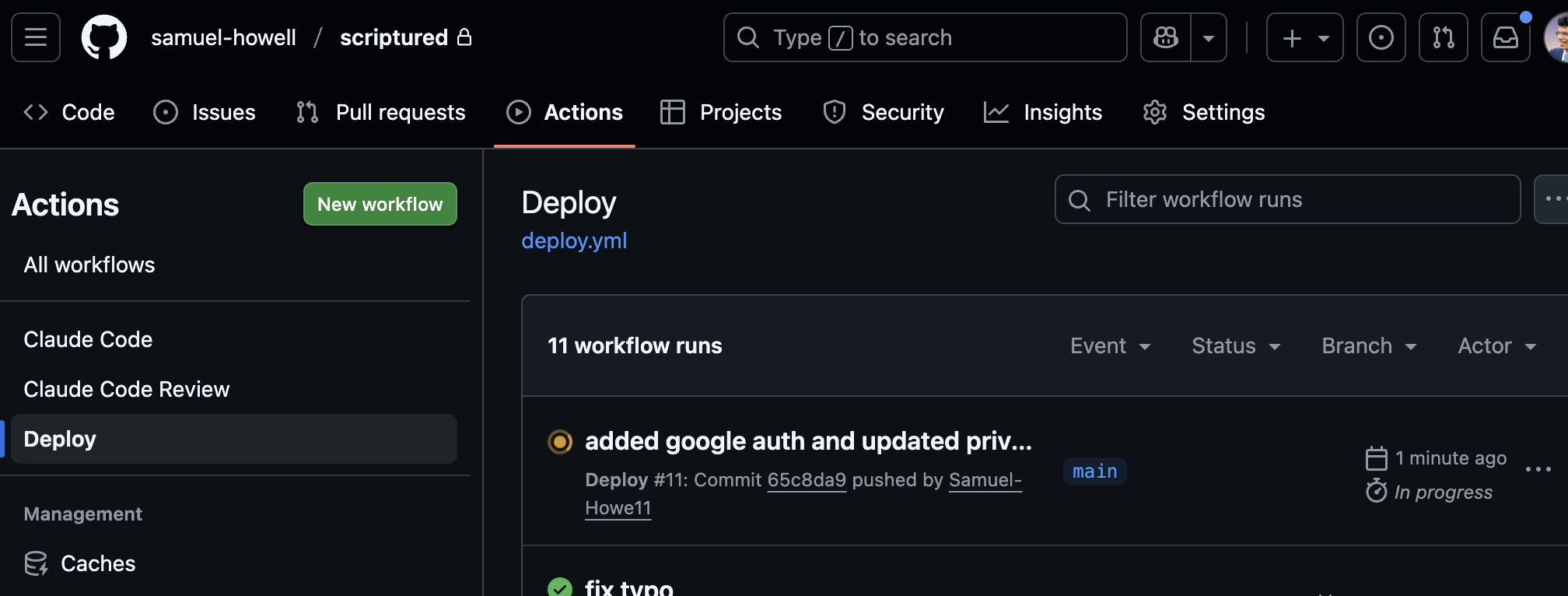Expand the Actor filter dropdown

[1498, 345]
